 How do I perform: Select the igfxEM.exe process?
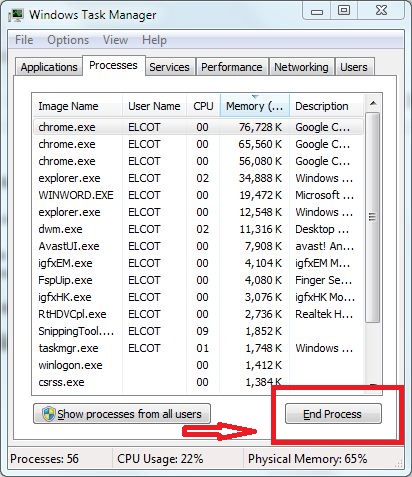coord(198,263)
